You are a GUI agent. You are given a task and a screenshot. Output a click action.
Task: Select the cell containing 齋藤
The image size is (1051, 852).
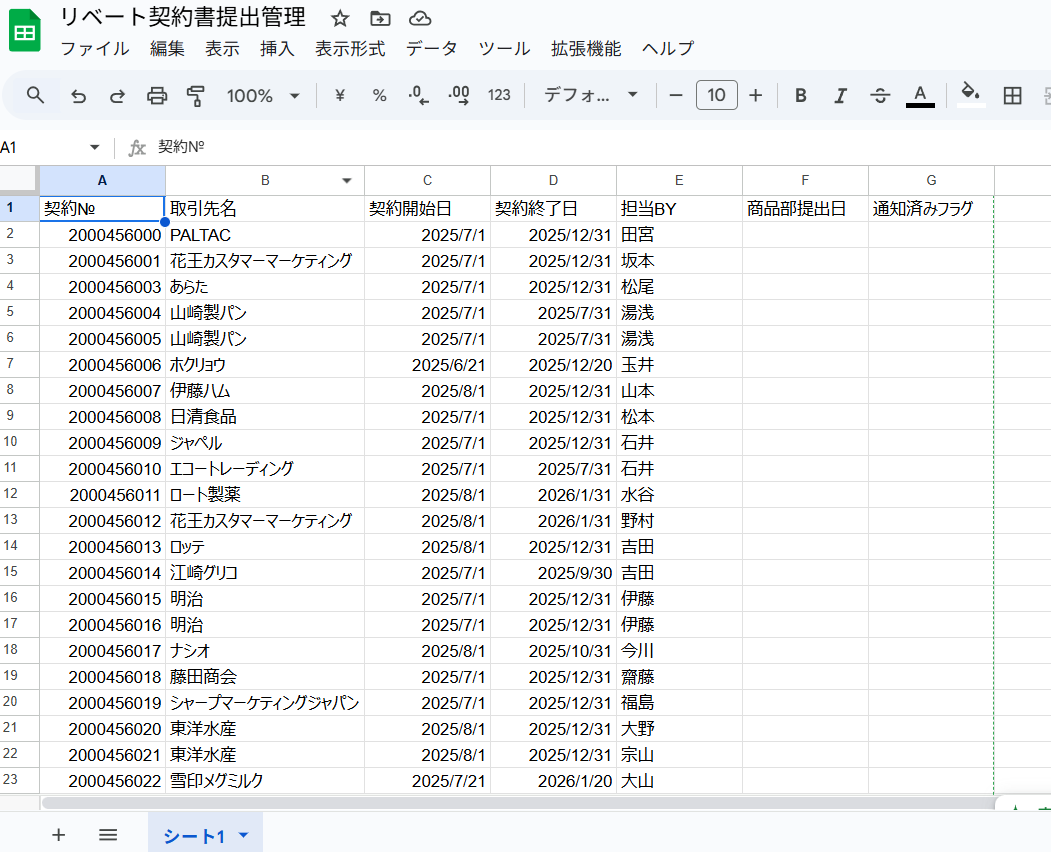[679, 676]
